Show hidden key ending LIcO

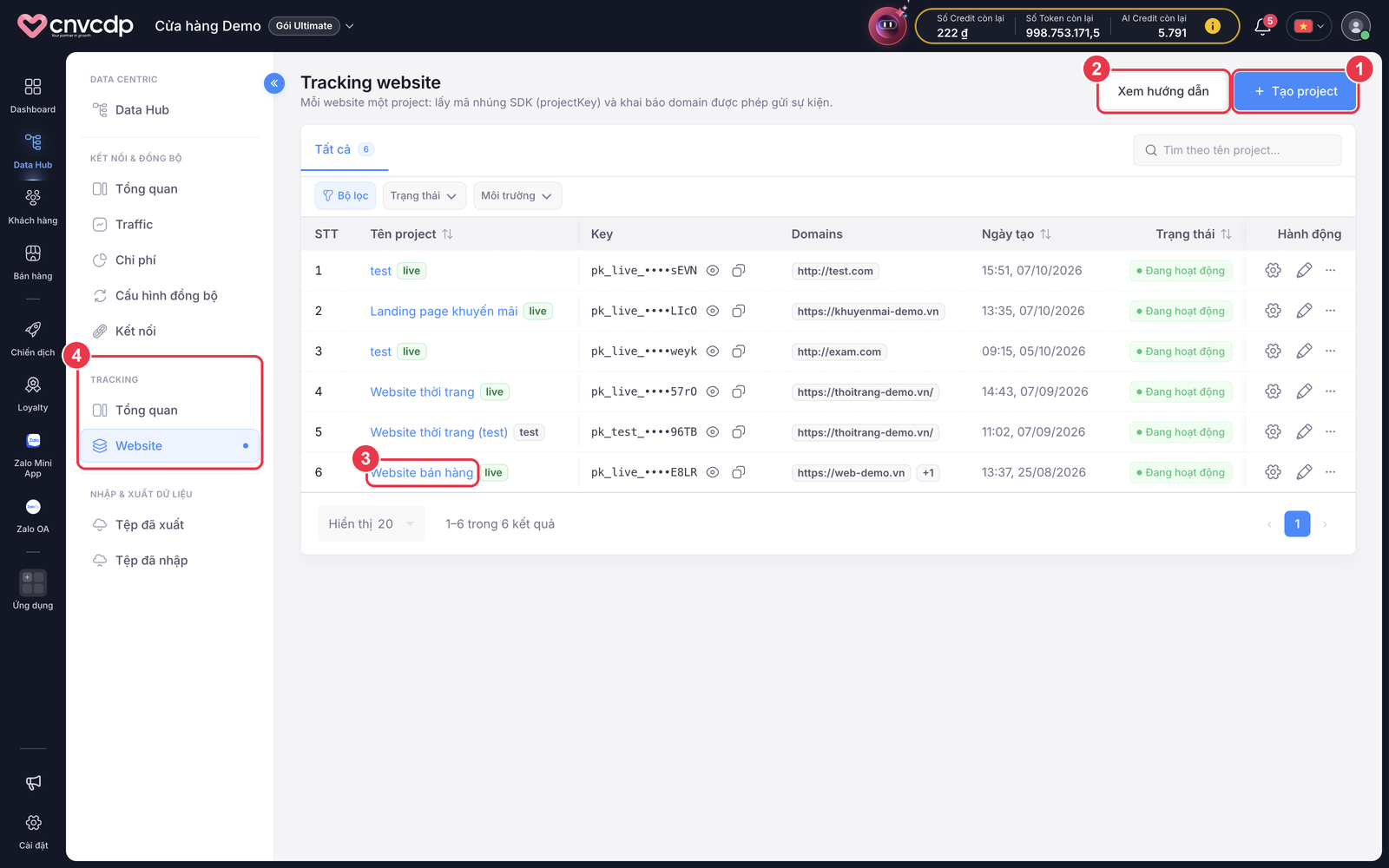coord(713,311)
